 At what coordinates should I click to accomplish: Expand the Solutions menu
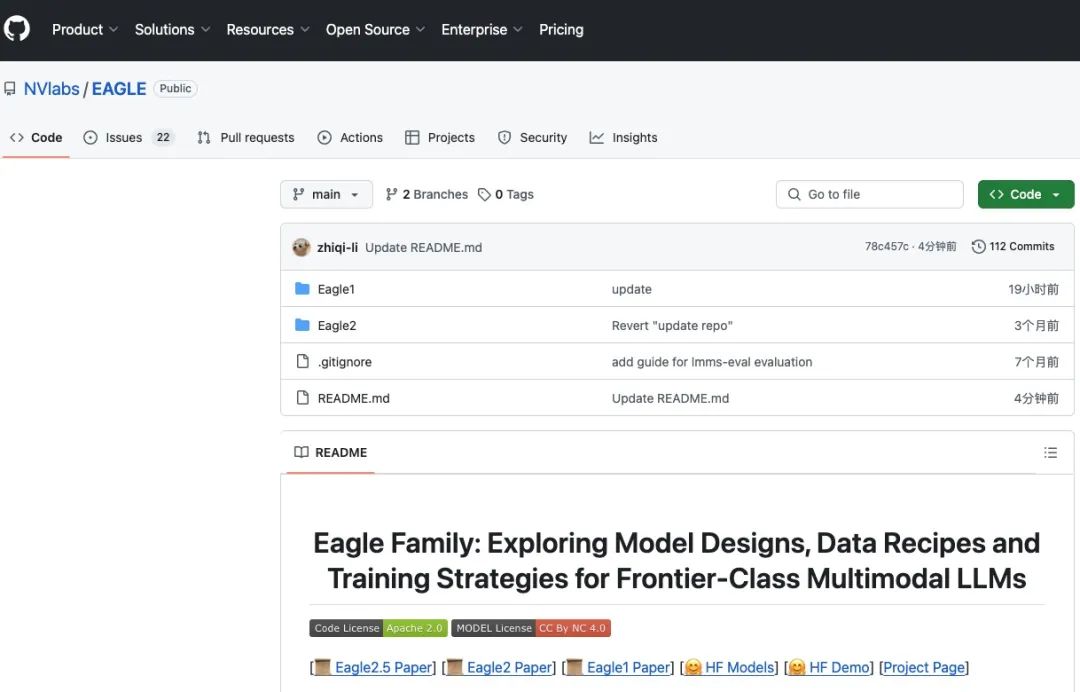pyautogui.click(x=172, y=30)
